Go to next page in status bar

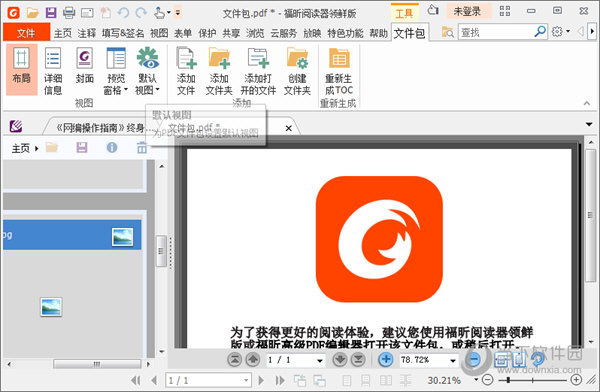261,381
